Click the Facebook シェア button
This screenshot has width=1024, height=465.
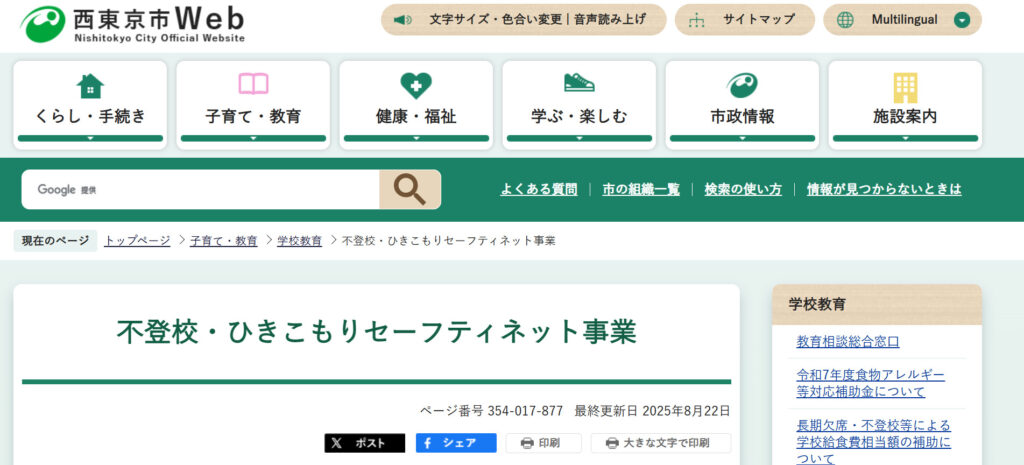(x=456, y=443)
